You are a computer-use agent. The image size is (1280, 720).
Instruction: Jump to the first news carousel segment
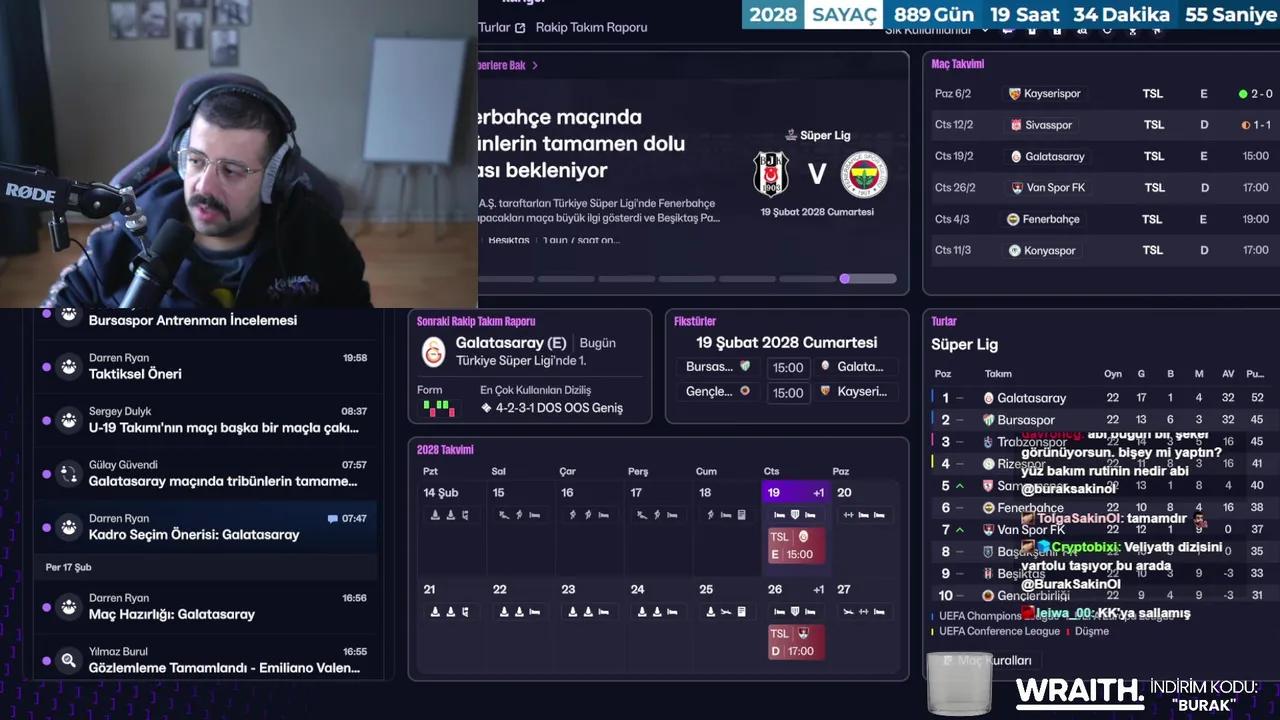507,279
